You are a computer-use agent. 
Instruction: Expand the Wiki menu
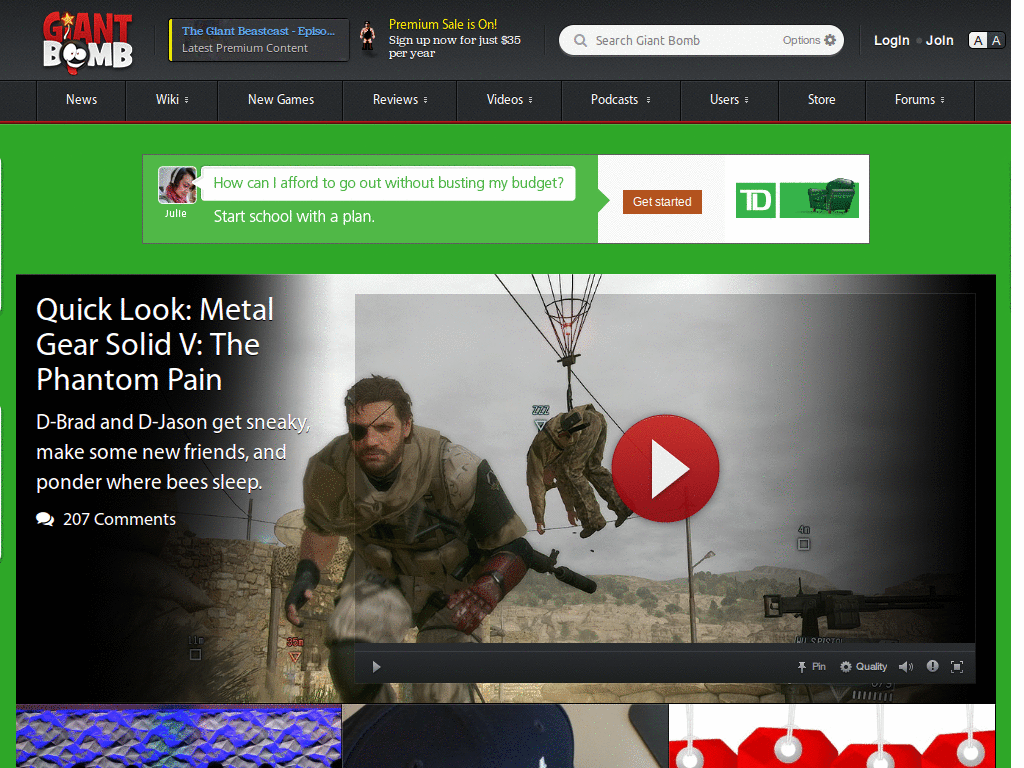(x=172, y=100)
